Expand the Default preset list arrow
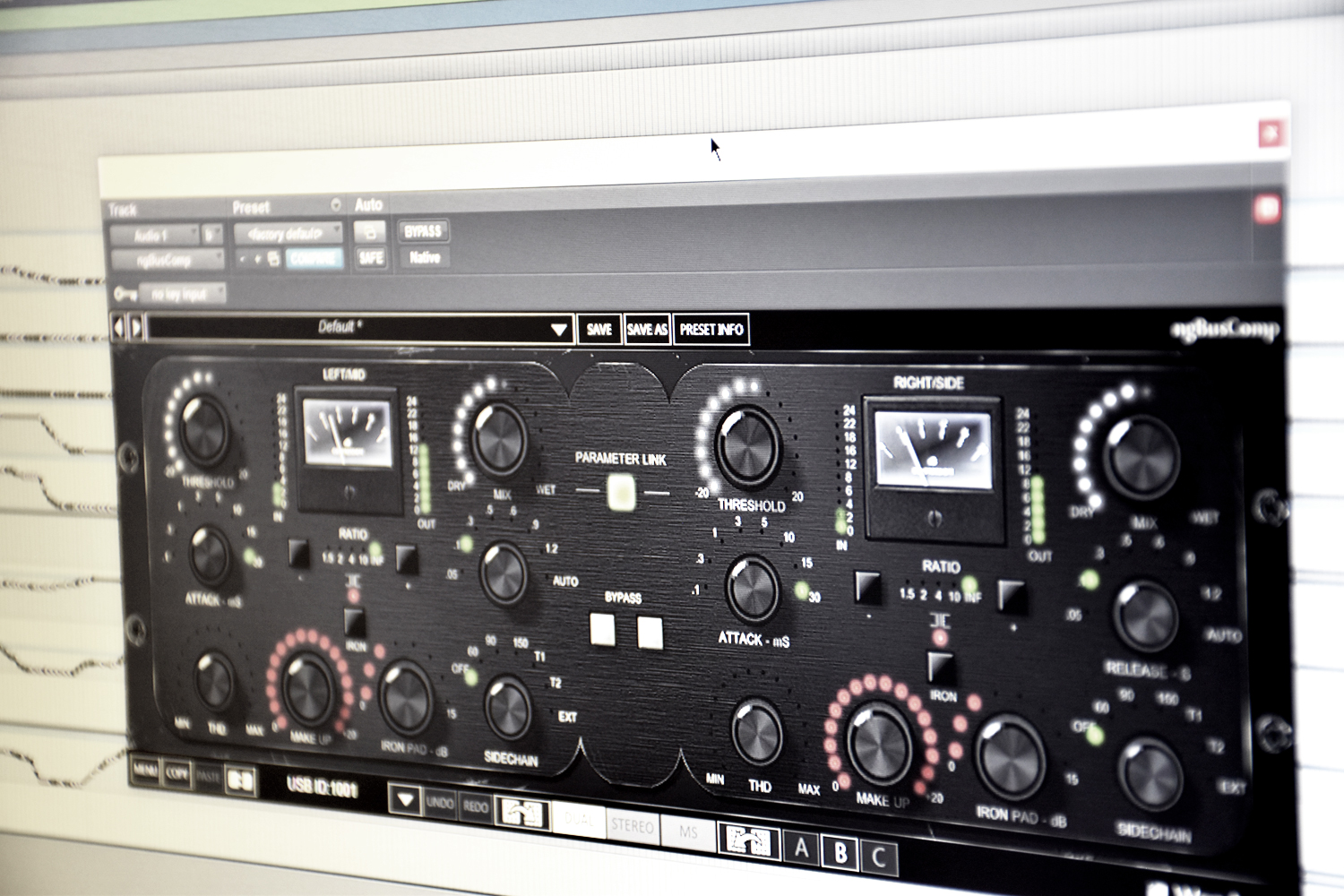 pyautogui.click(x=559, y=330)
